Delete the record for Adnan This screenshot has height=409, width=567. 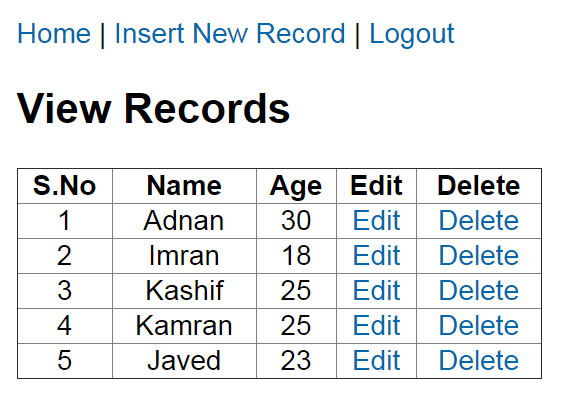coord(479,220)
